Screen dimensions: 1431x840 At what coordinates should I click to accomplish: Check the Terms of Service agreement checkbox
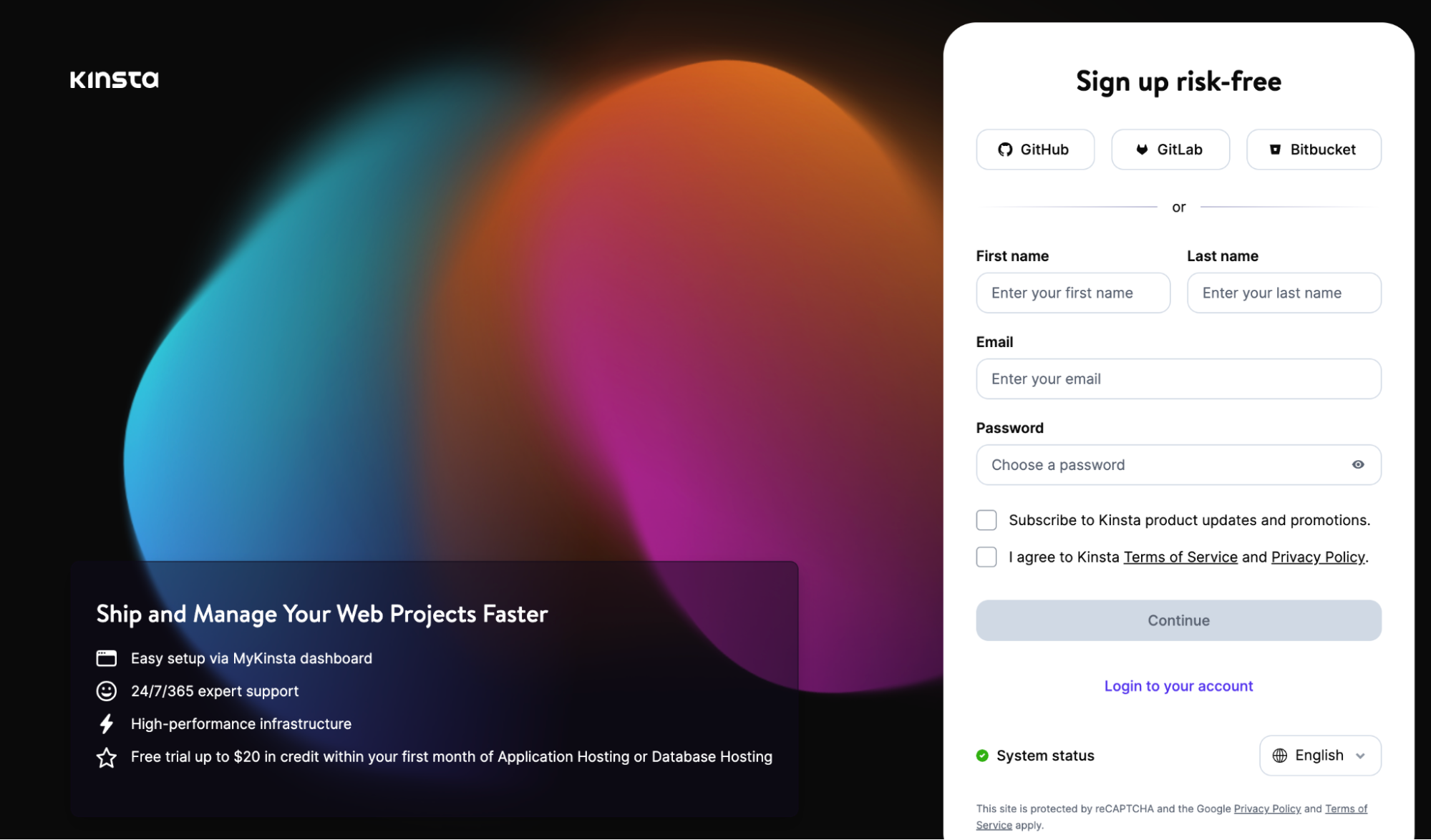coord(986,556)
